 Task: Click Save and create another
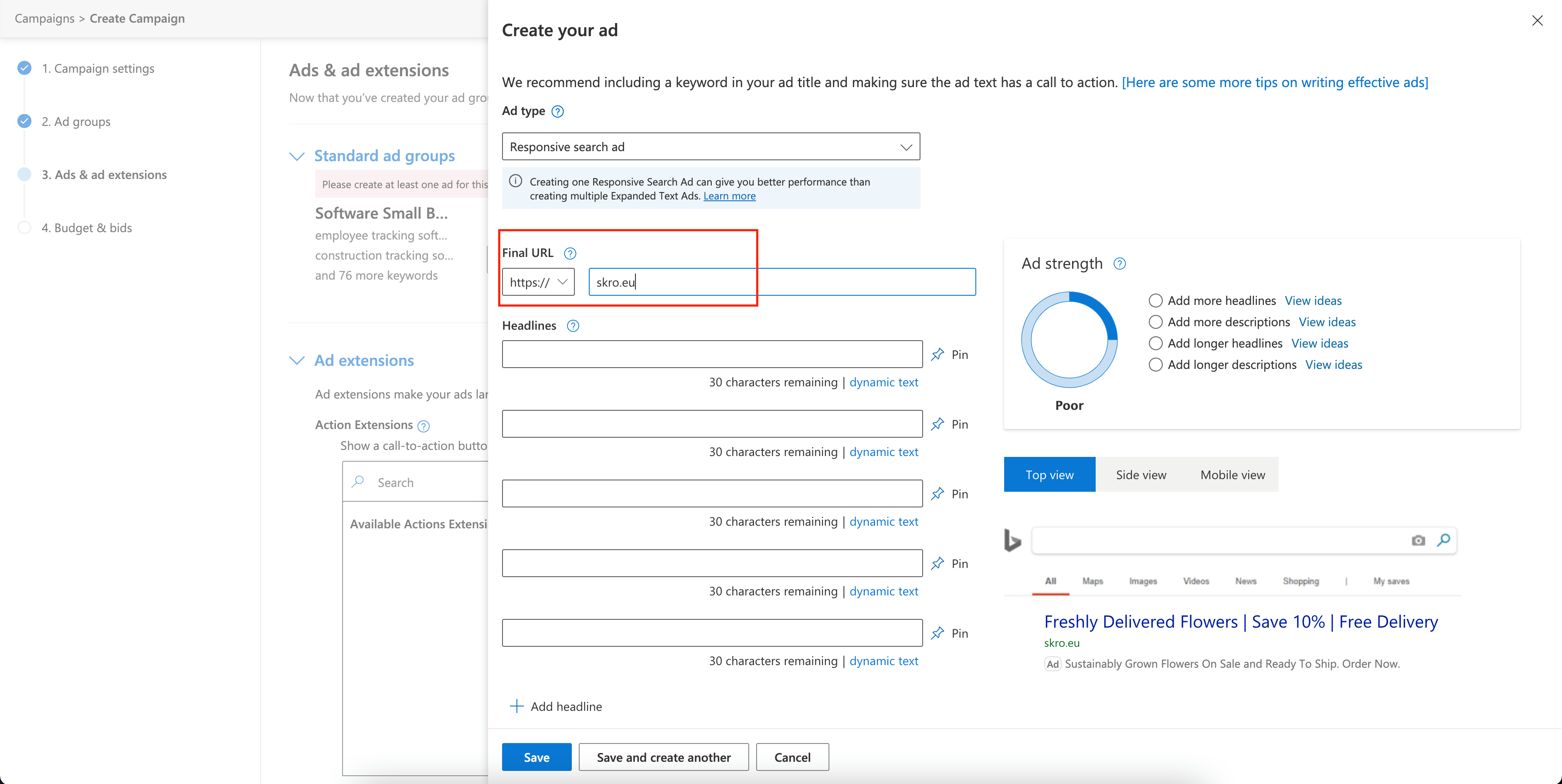coord(663,757)
